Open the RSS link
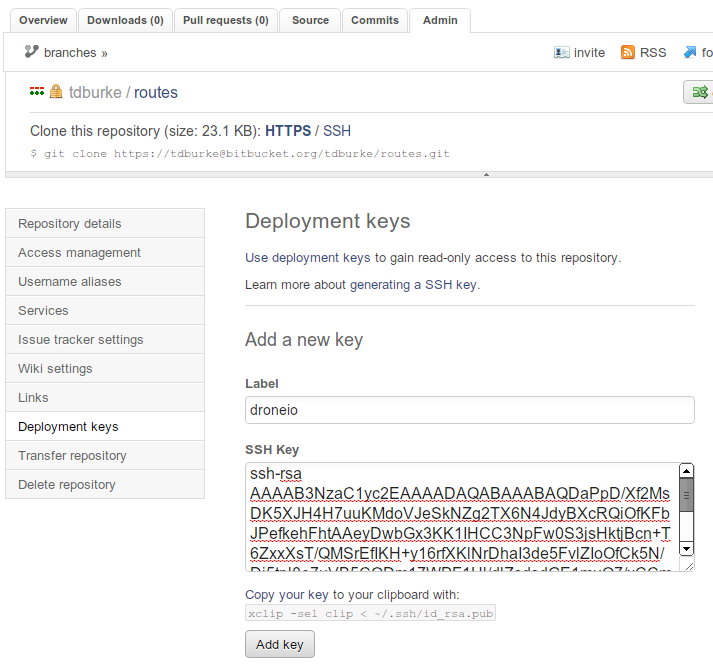713x665 pixels. coord(653,53)
